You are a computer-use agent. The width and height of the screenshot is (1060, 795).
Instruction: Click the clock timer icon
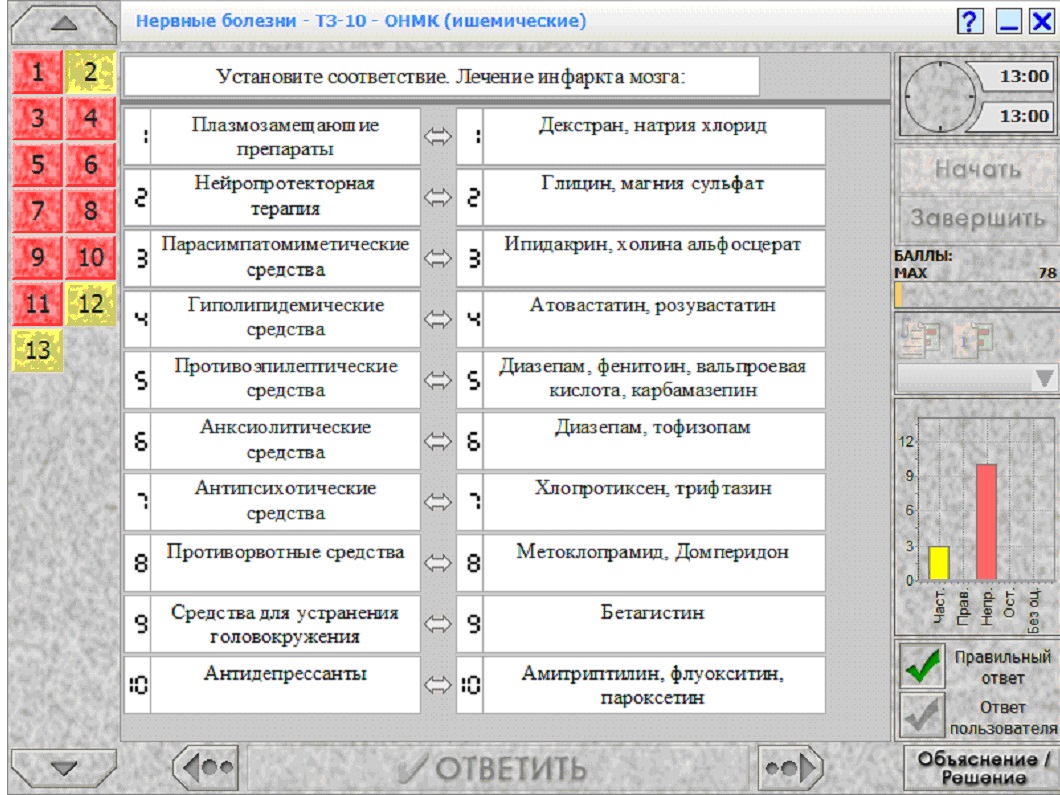(x=940, y=96)
